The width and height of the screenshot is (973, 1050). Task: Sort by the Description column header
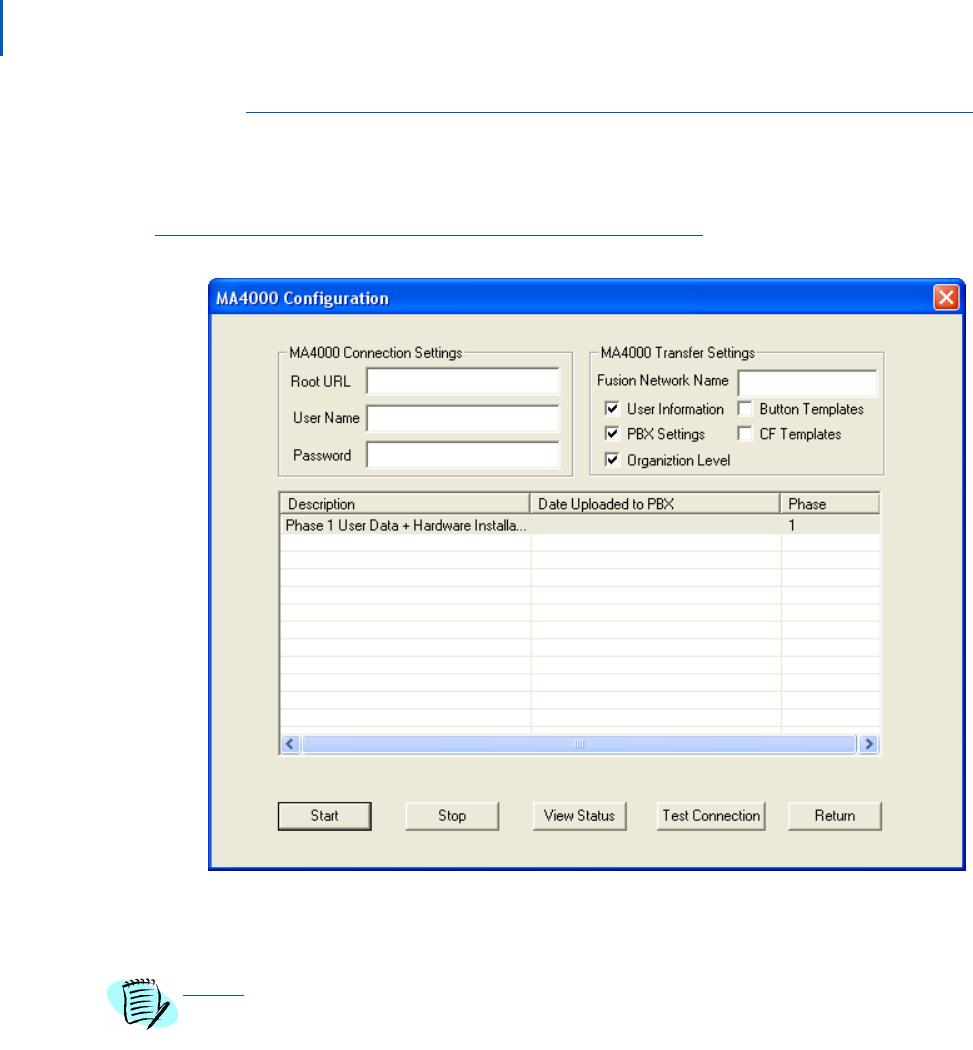404,504
